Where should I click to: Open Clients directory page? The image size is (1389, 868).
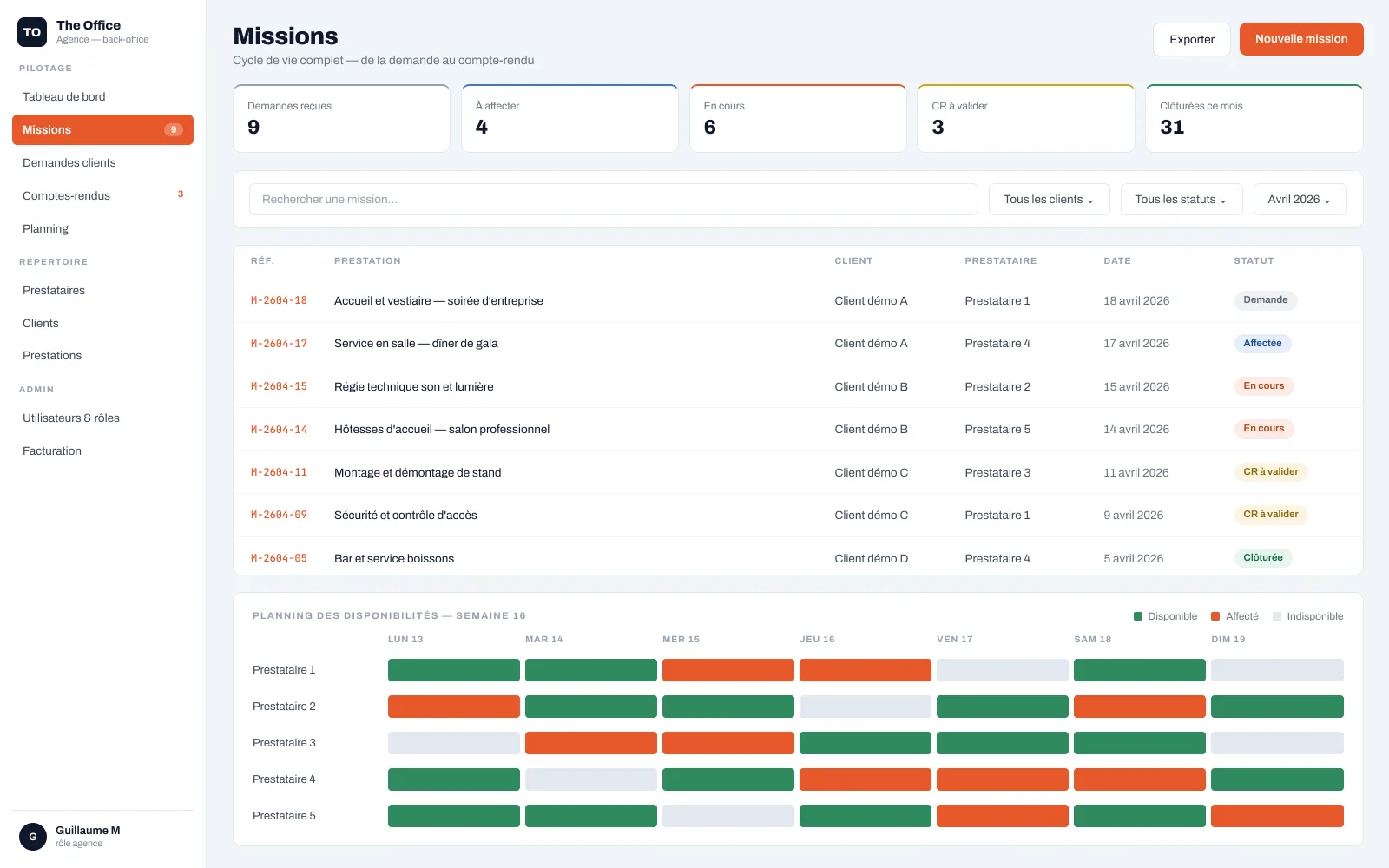[102, 324]
